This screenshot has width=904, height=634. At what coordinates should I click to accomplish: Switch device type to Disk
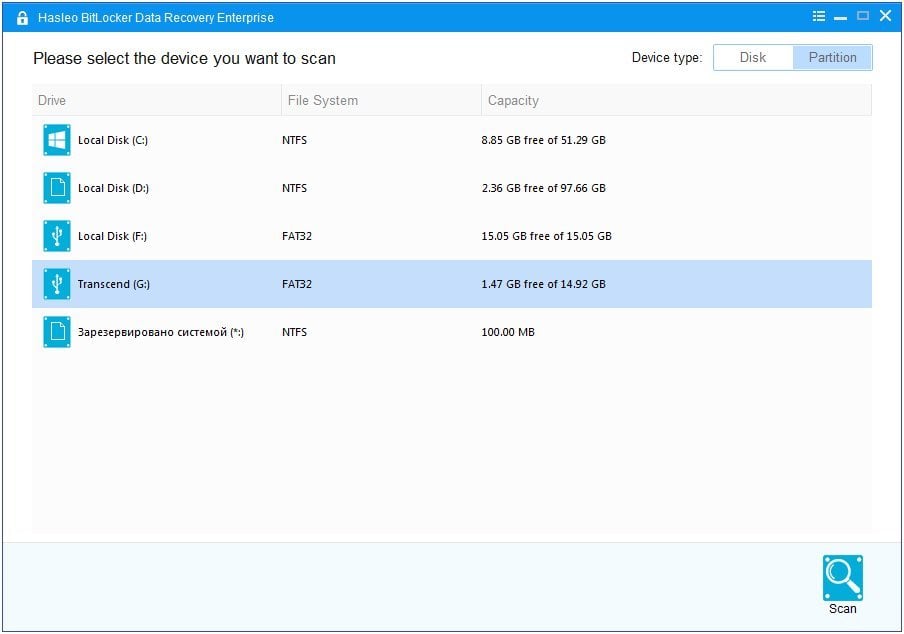click(x=752, y=57)
